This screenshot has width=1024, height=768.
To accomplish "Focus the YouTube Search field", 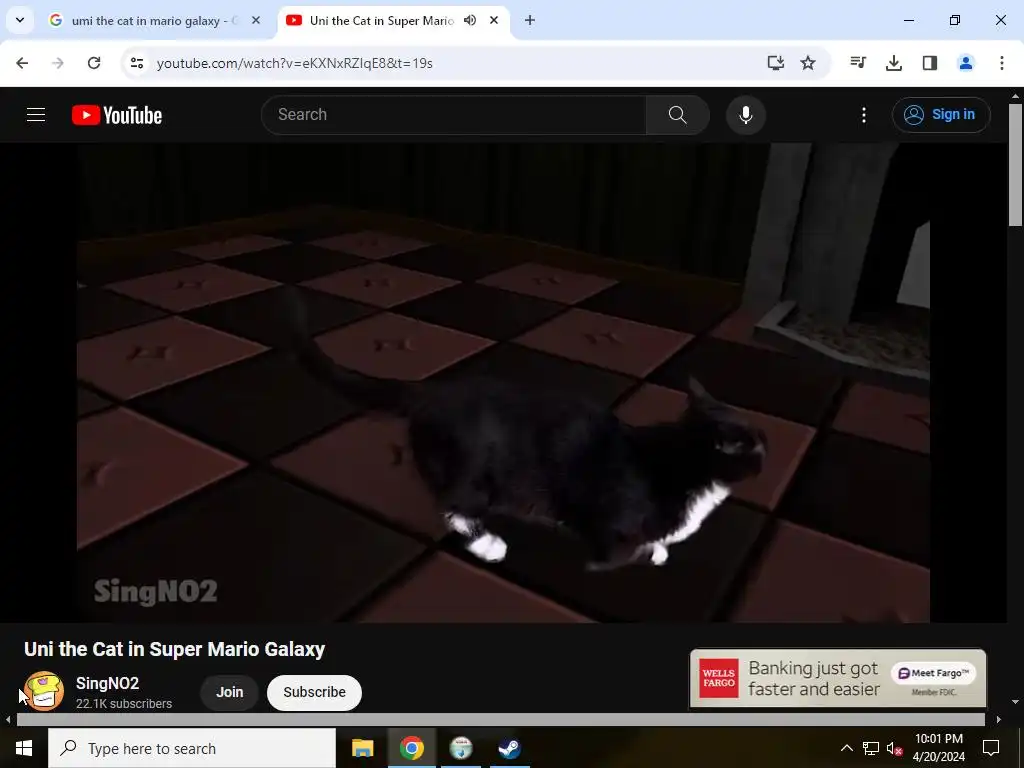I will point(454,115).
